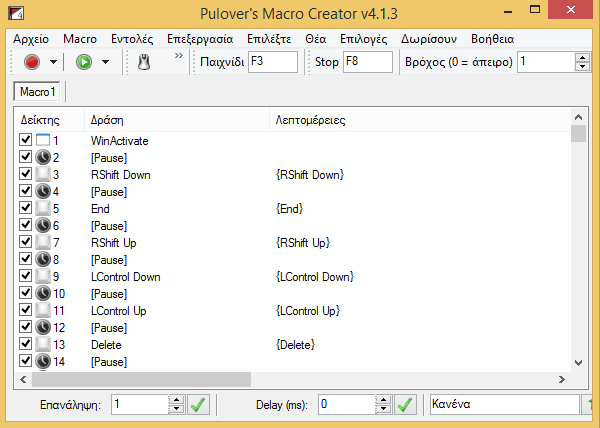Open the Βοήθεια menu

[492, 39]
